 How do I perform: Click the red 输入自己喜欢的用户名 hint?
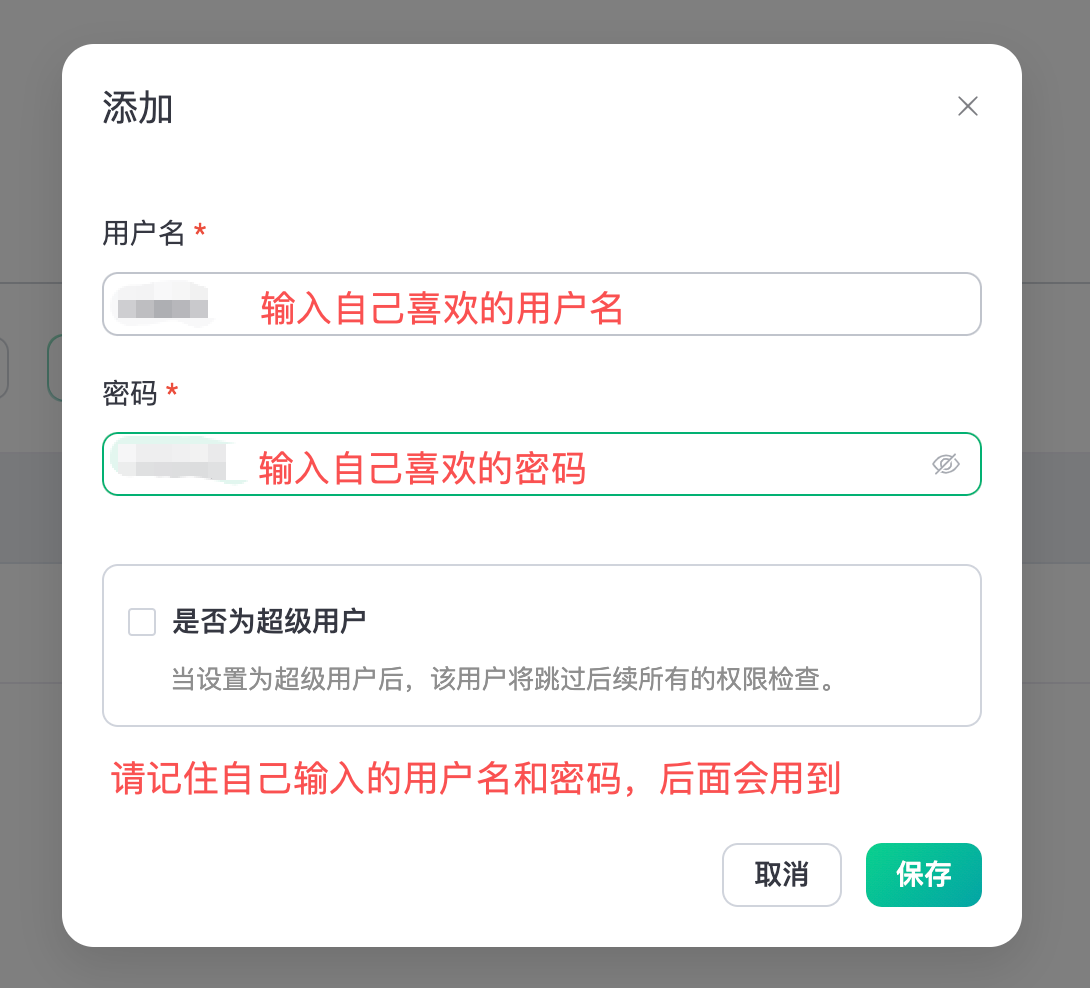(x=442, y=309)
